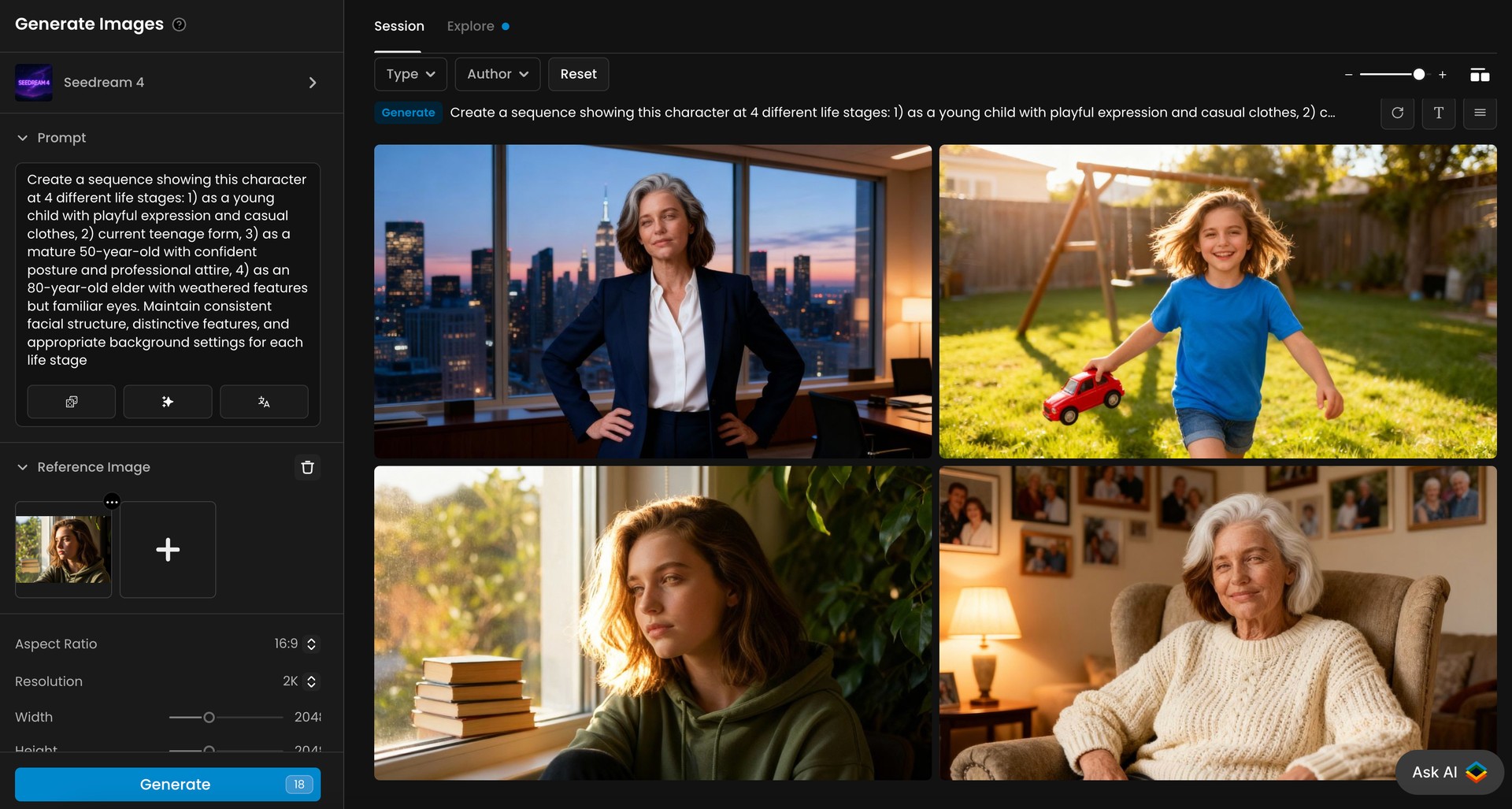
Task: Increase Aspect Ratio with the stepper control
Action: (x=310, y=639)
